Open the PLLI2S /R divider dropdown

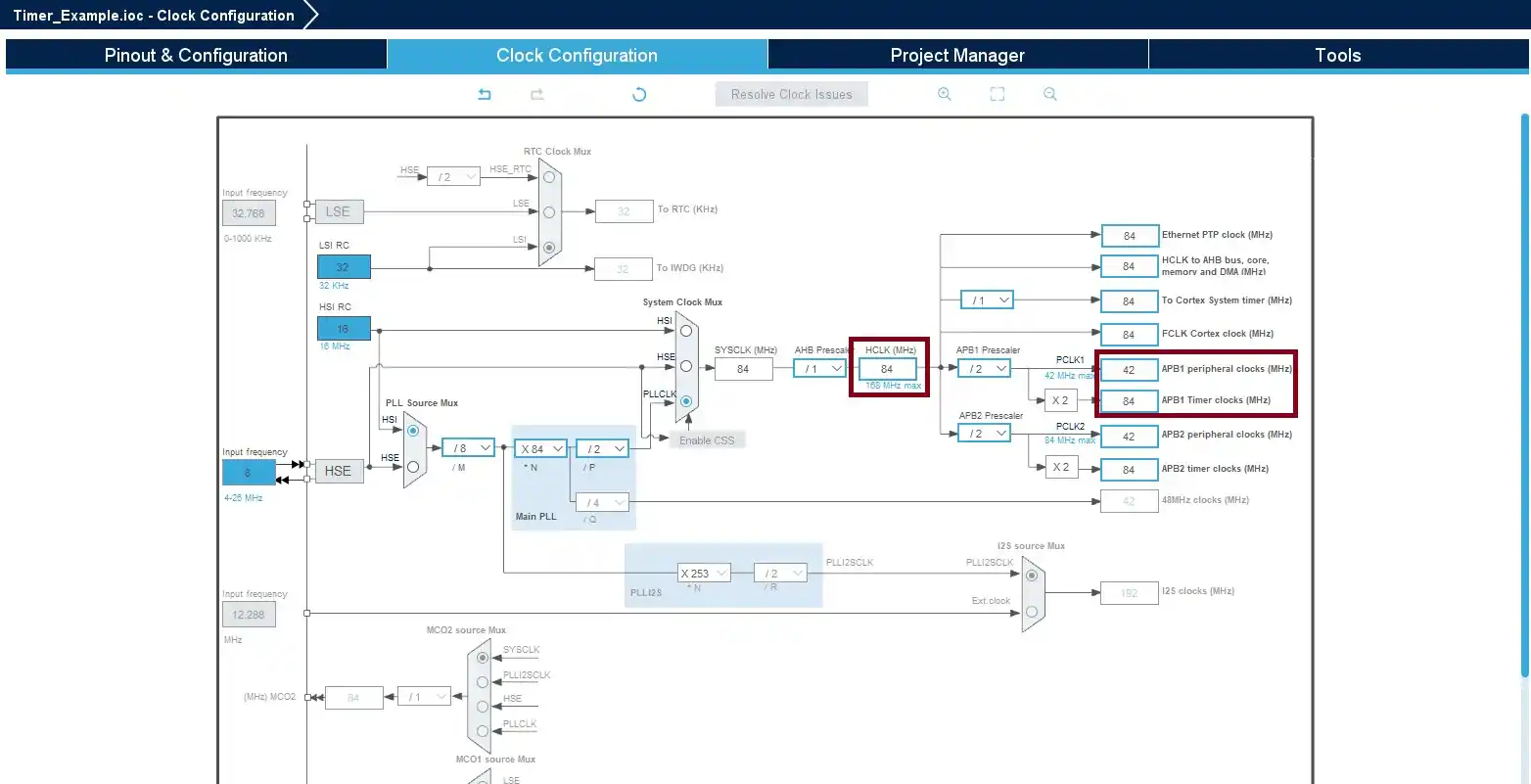(780, 573)
